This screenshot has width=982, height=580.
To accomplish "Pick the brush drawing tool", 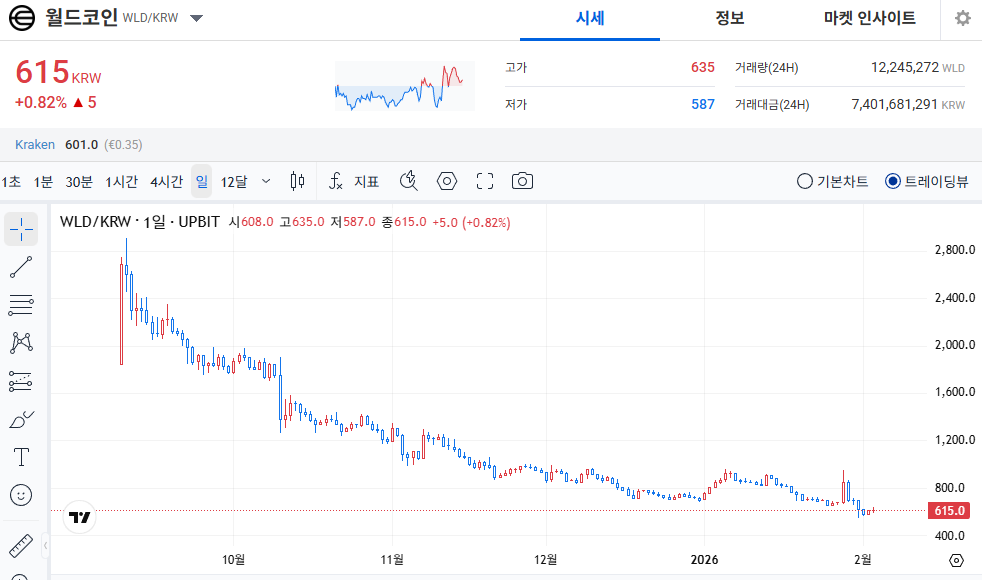I will point(21,419).
